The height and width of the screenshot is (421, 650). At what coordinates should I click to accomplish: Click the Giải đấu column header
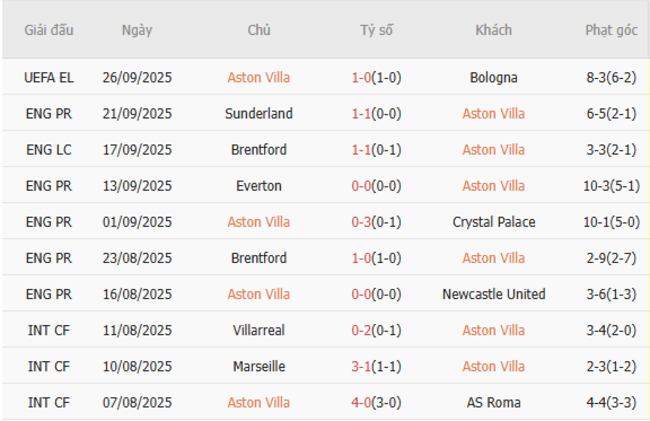point(49,30)
